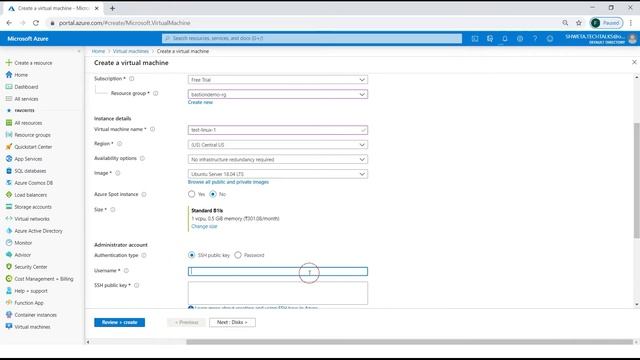Open Storage accounts in the sidebar

[33, 207]
